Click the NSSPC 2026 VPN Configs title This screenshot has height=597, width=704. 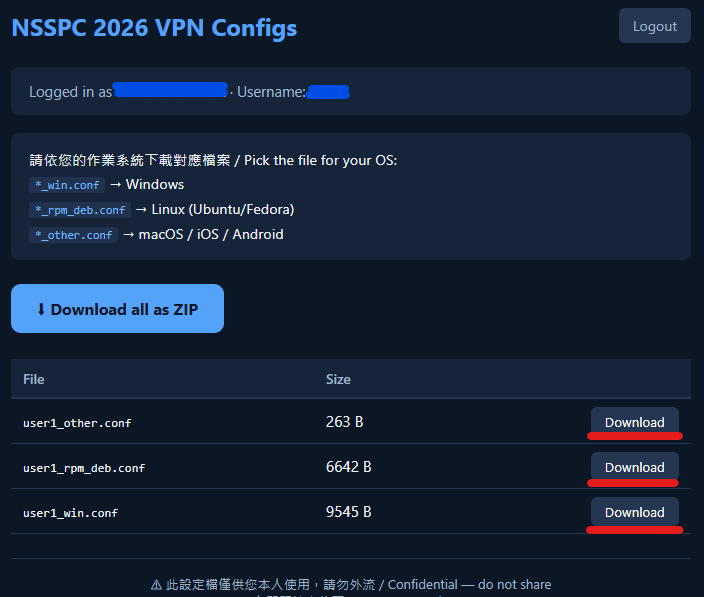[154, 28]
